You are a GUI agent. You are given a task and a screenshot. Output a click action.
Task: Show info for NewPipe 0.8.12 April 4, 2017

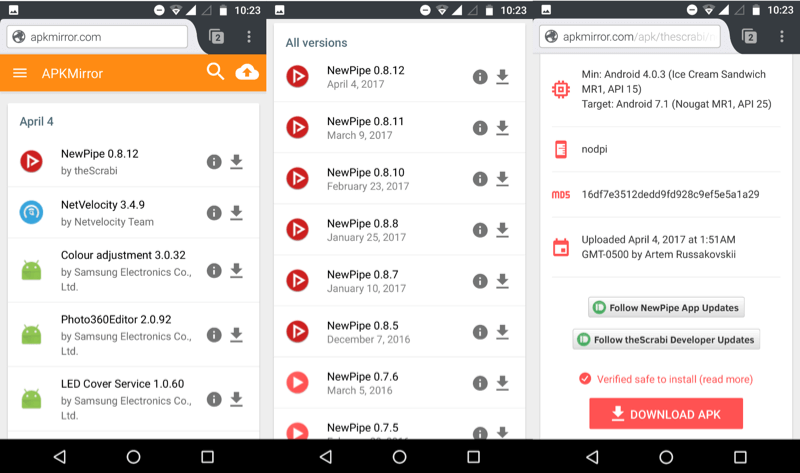coord(480,77)
